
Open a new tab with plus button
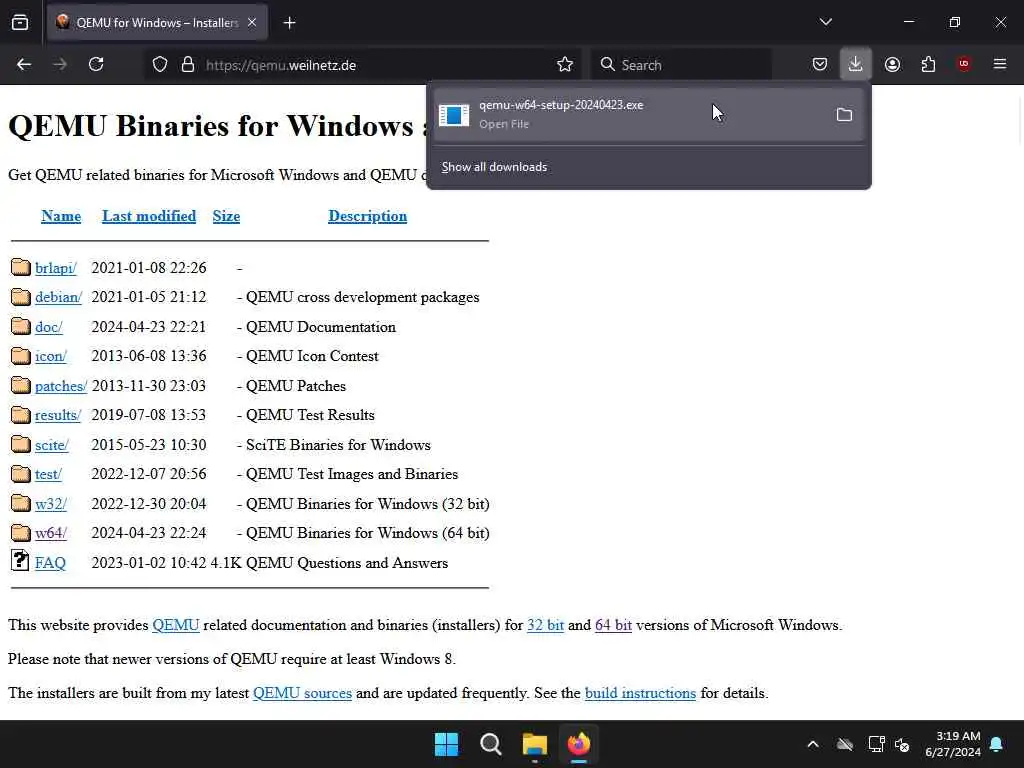289,23
